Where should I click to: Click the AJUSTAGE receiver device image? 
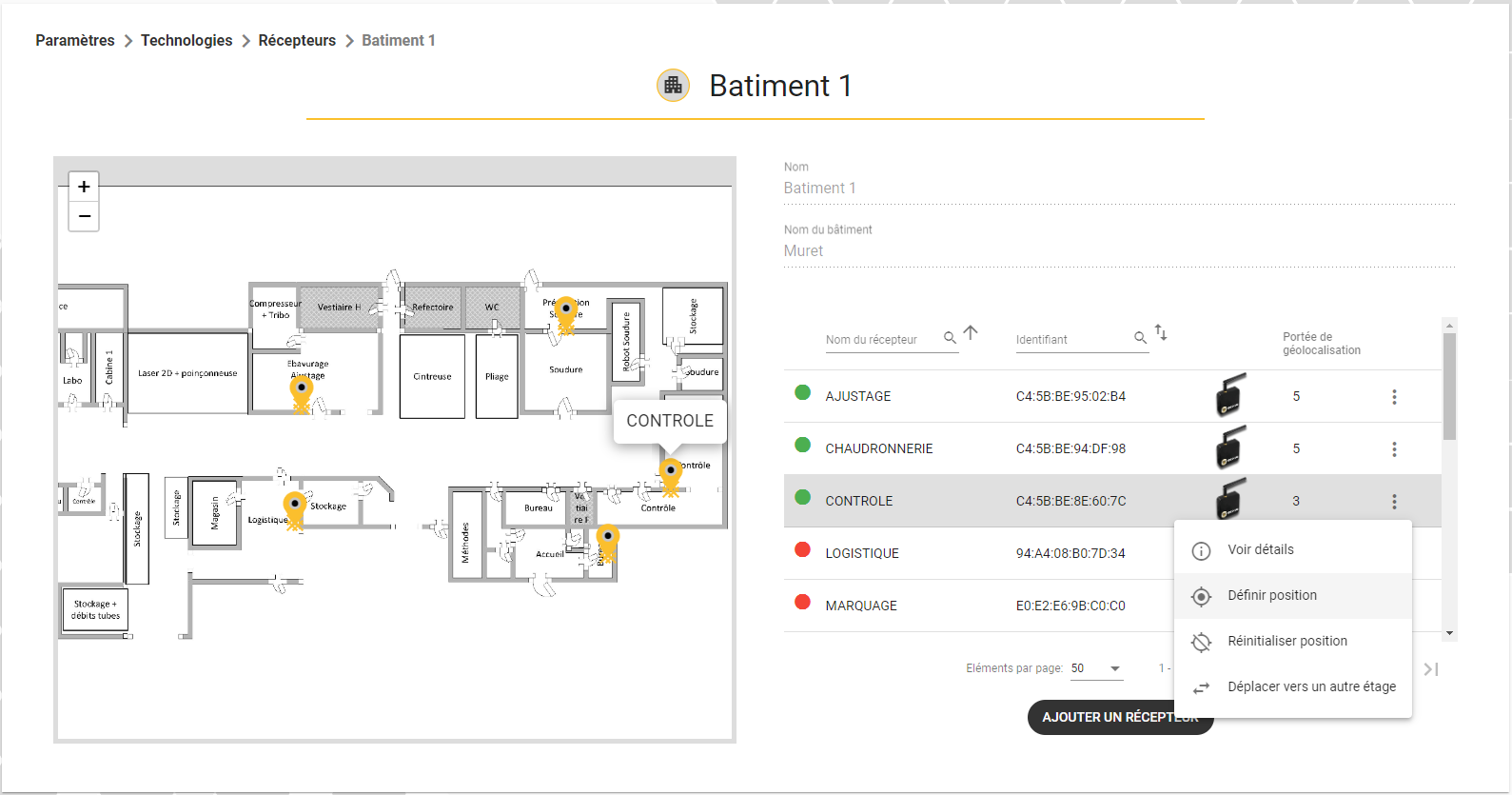coord(1230,395)
